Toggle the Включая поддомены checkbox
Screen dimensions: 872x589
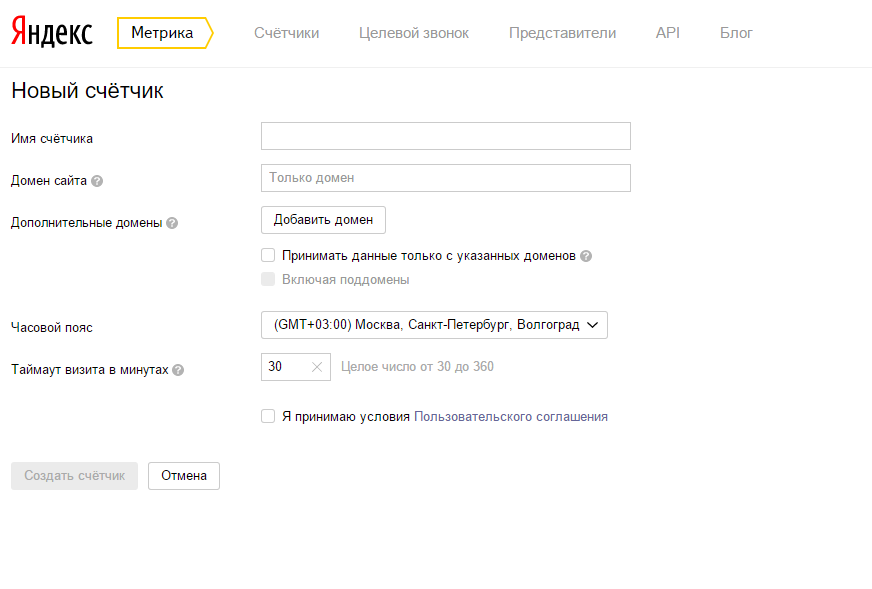pyautogui.click(x=268, y=279)
